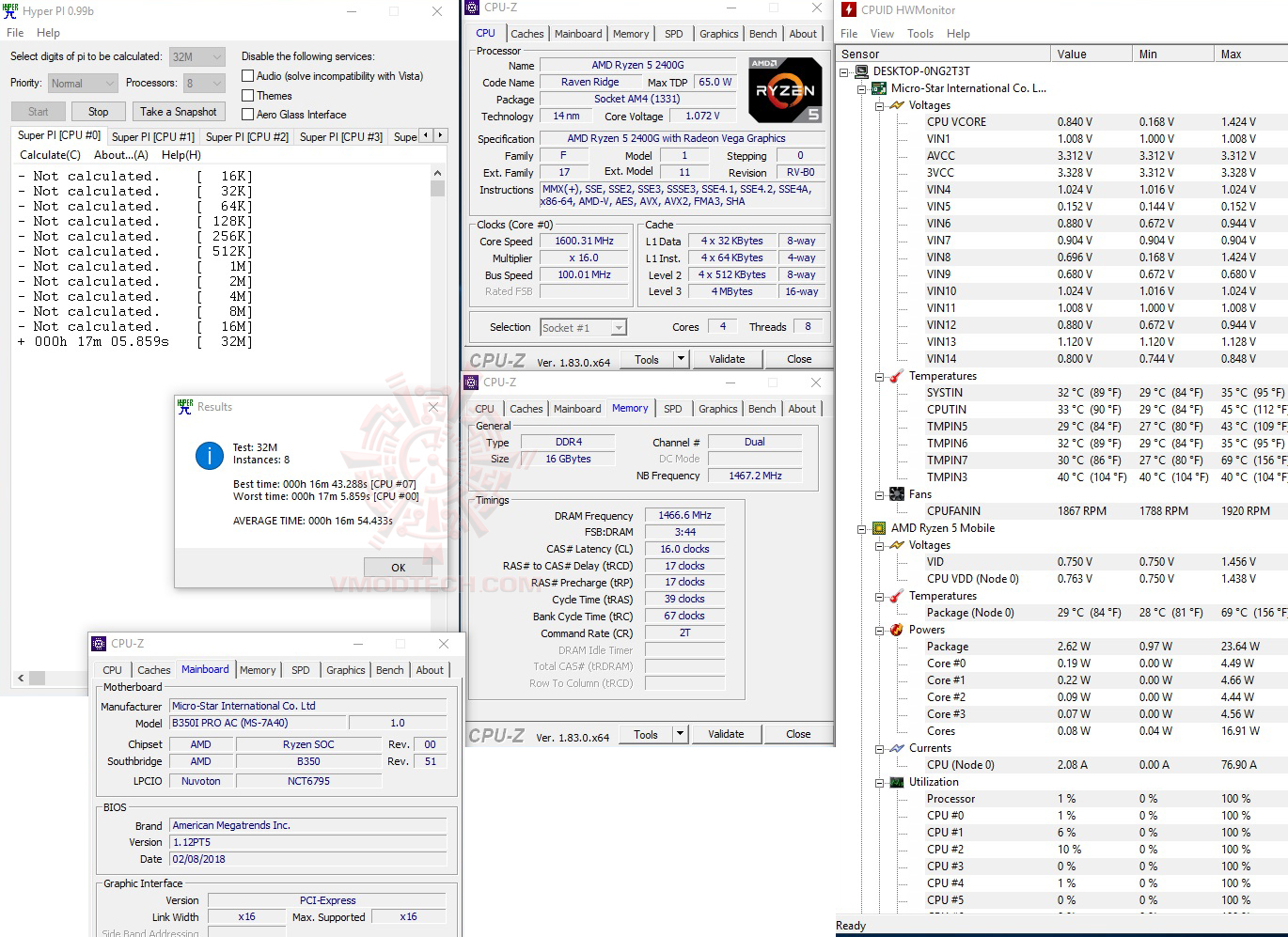Click the AMD Ryzen 5 Mobile chip icon
Viewport: 1288px width, 937px height.
coord(879,528)
